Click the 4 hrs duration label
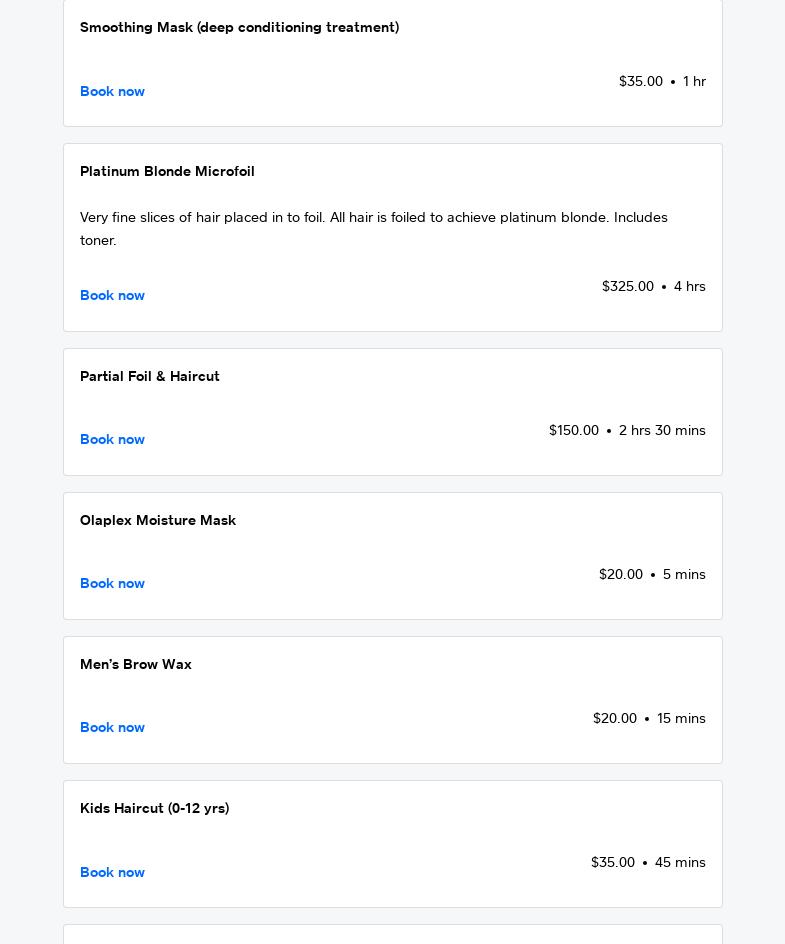 click(x=689, y=286)
